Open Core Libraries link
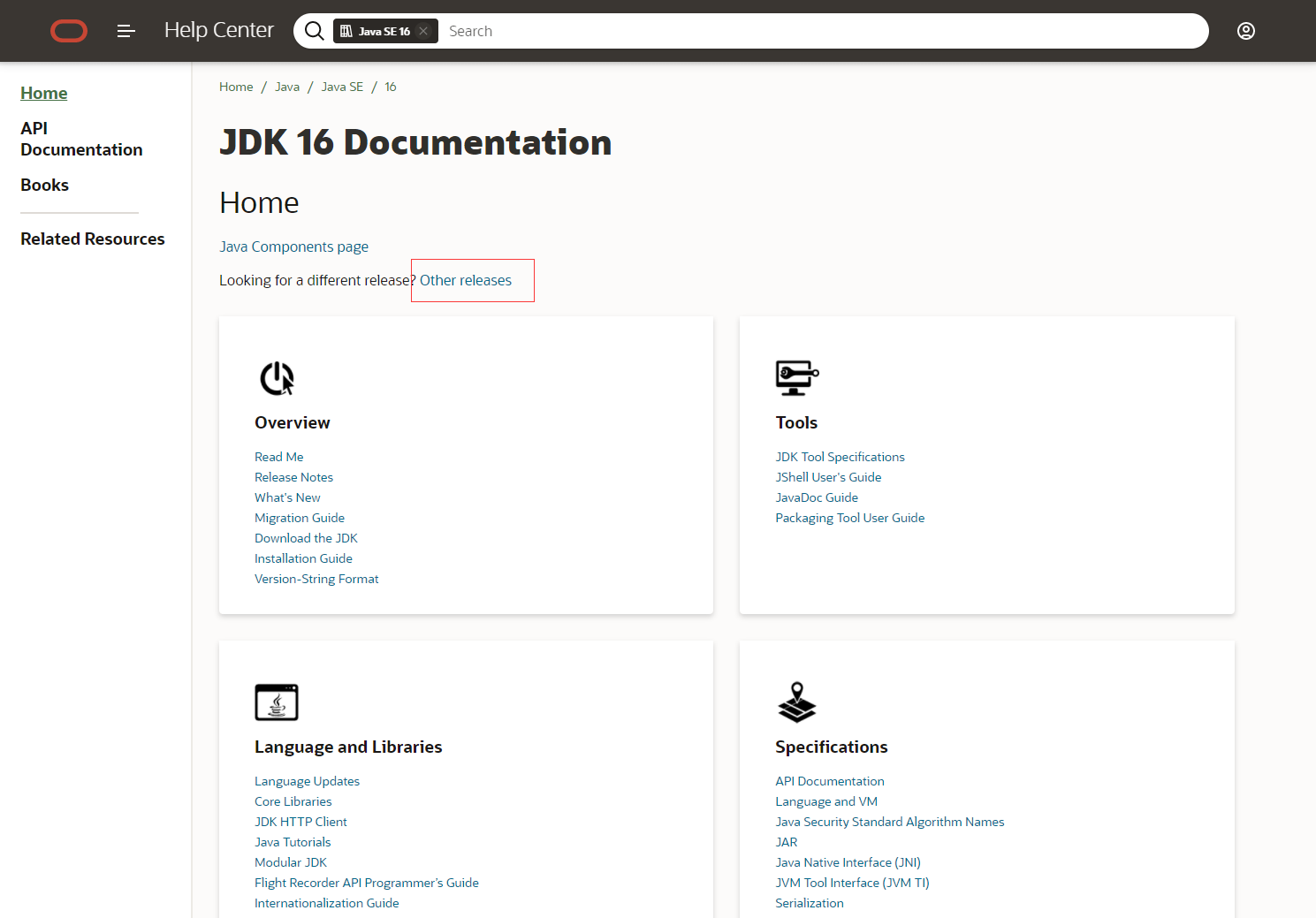Screen dimensions: 1316x918 pyautogui.click(x=293, y=801)
